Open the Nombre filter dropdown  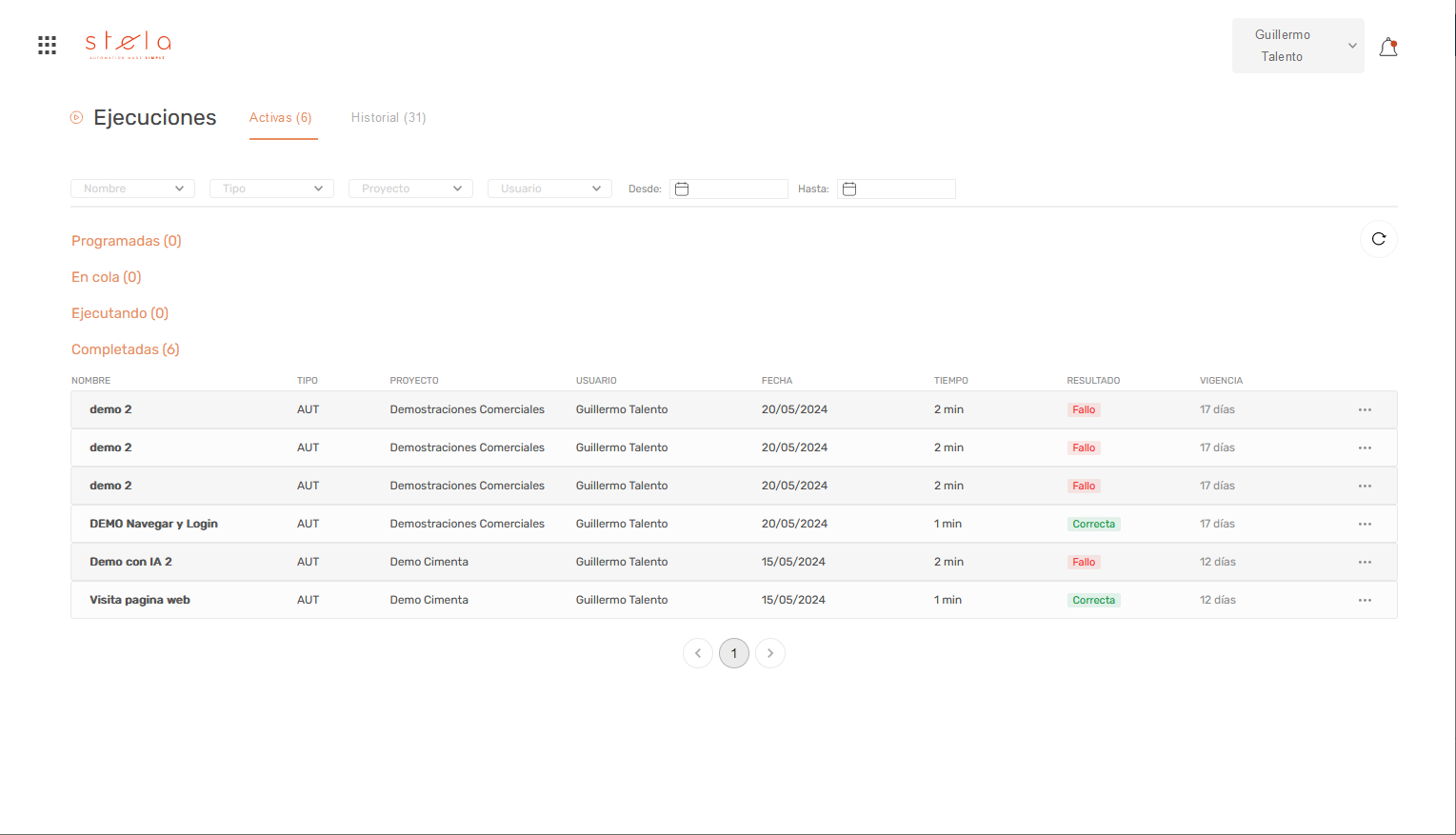click(x=131, y=189)
